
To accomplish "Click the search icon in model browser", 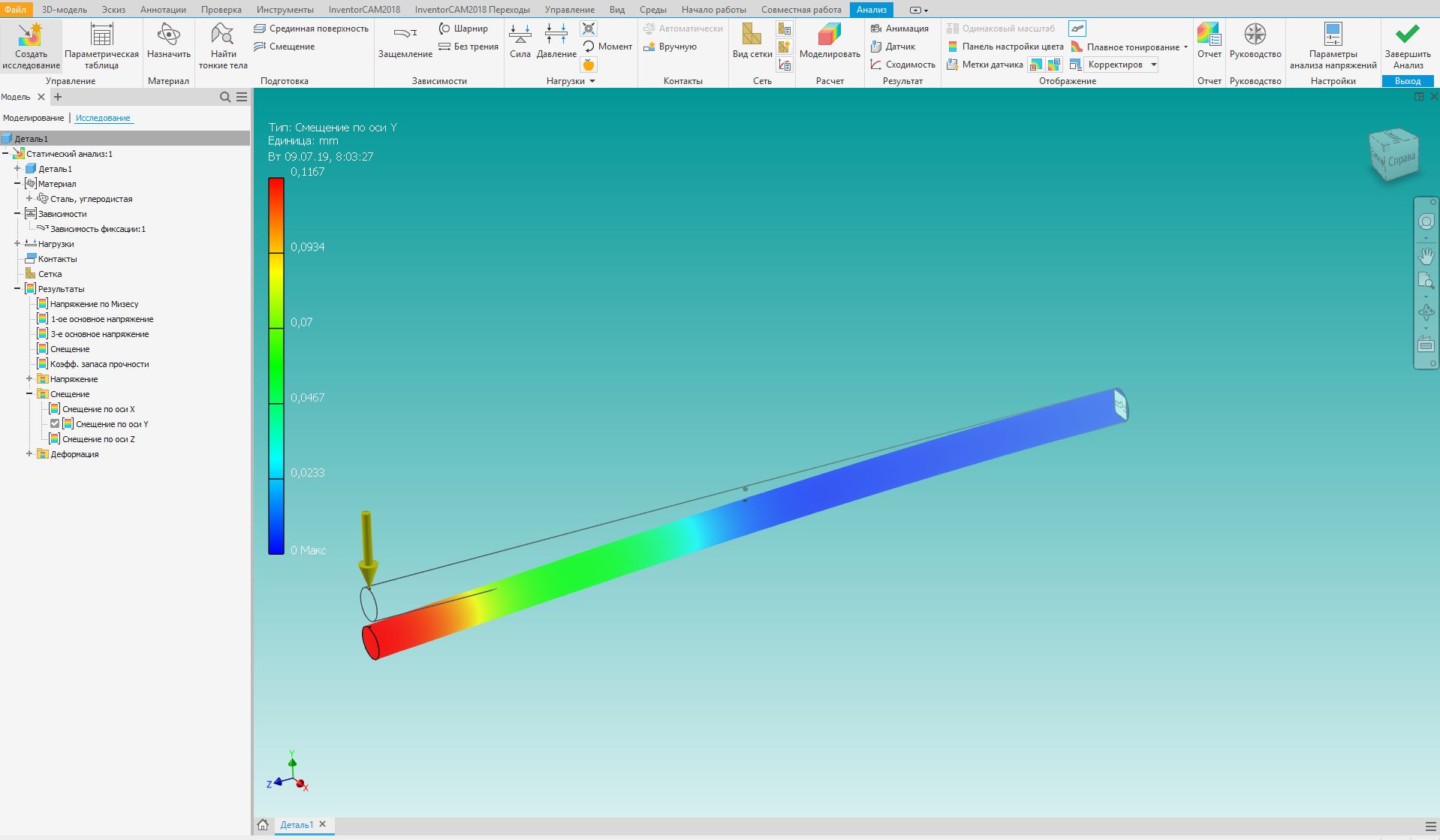I will 224,97.
